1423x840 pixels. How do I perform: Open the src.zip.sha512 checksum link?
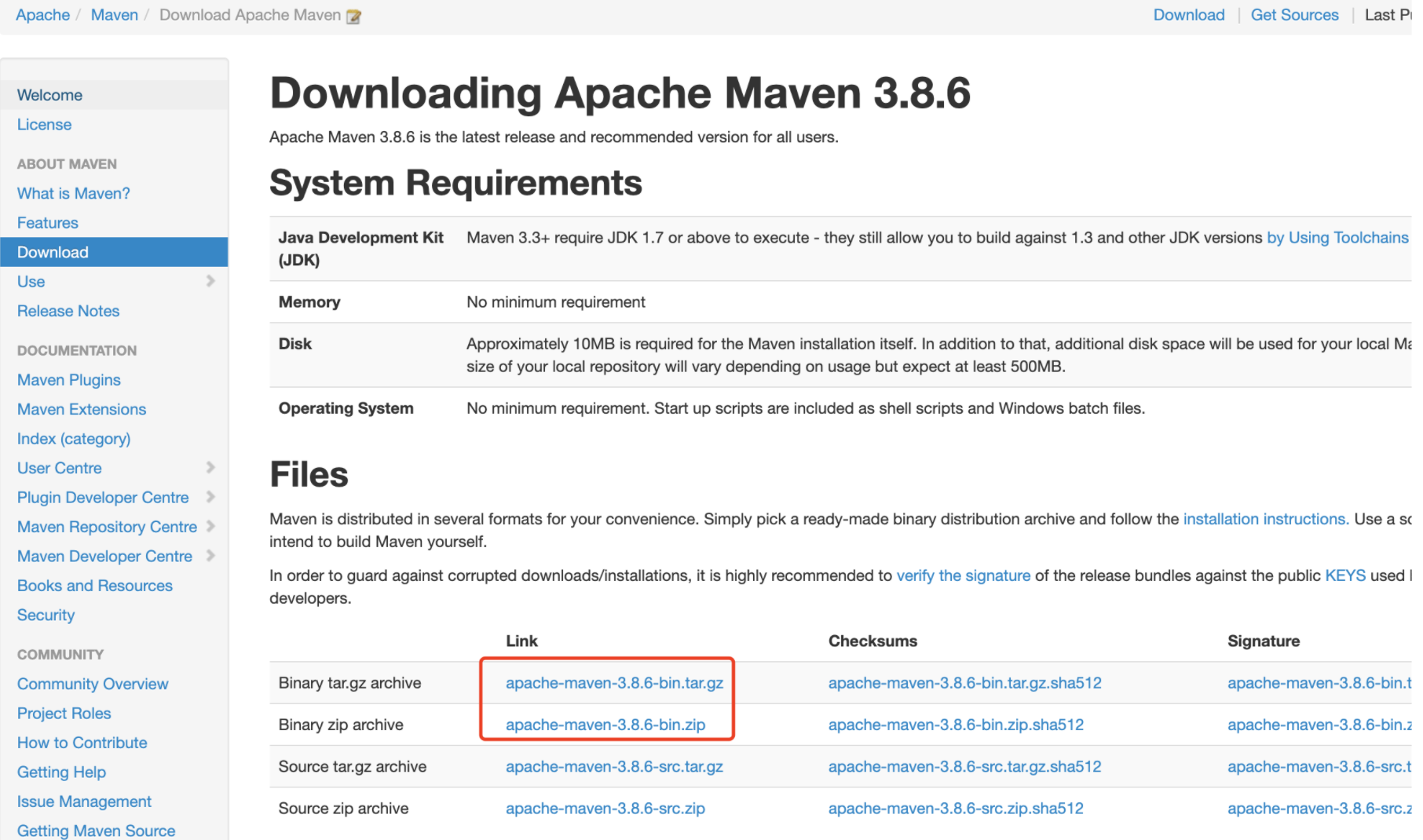pos(956,809)
